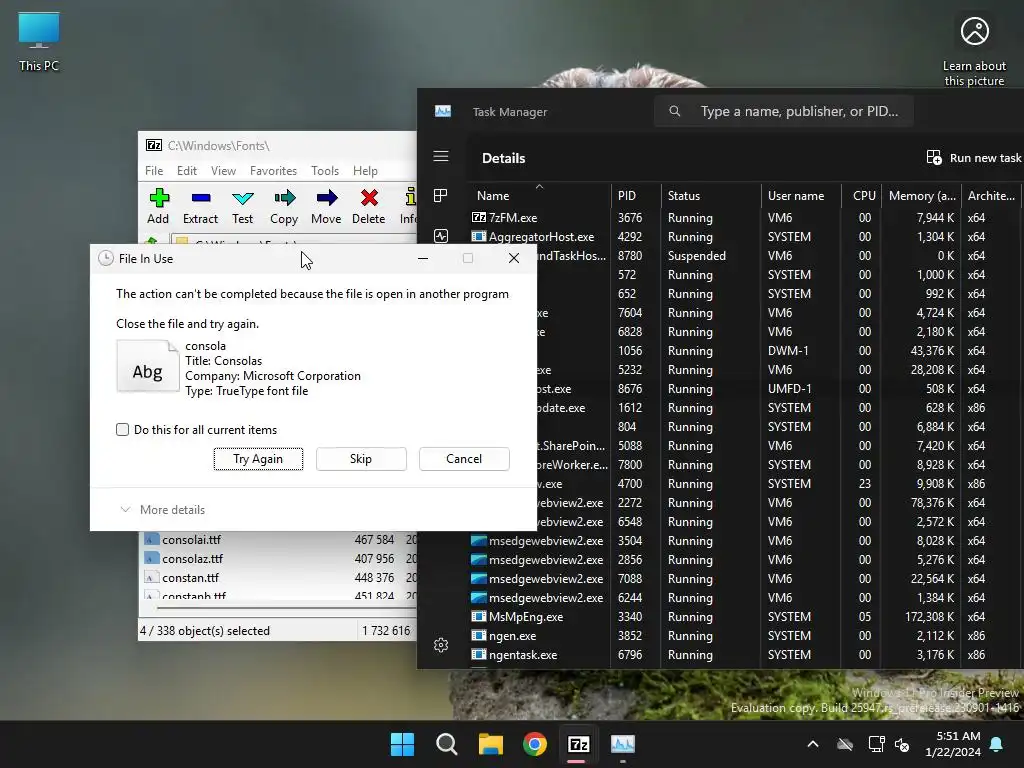This screenshot has width=1024, height=768.
Task: Open the notification bell in system tray
Action: (997, 744)
